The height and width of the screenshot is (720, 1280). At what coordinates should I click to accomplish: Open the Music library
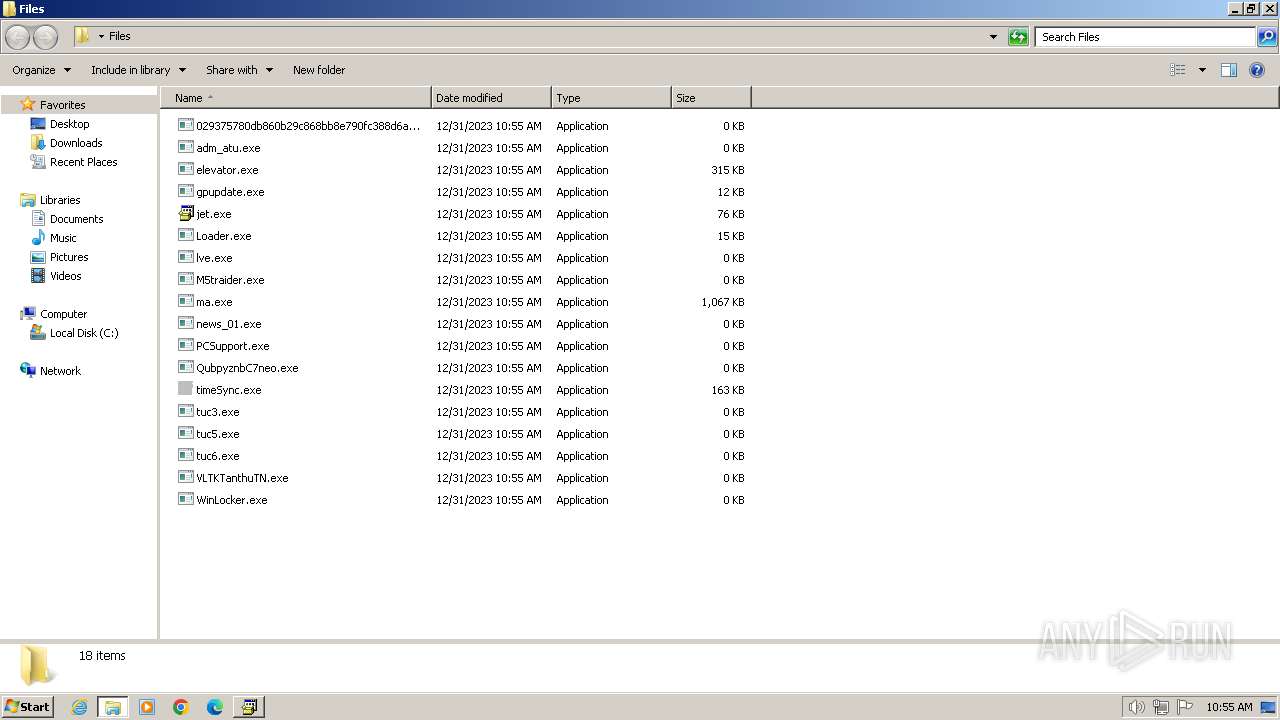pyautogui.click(x=63, y=238)
